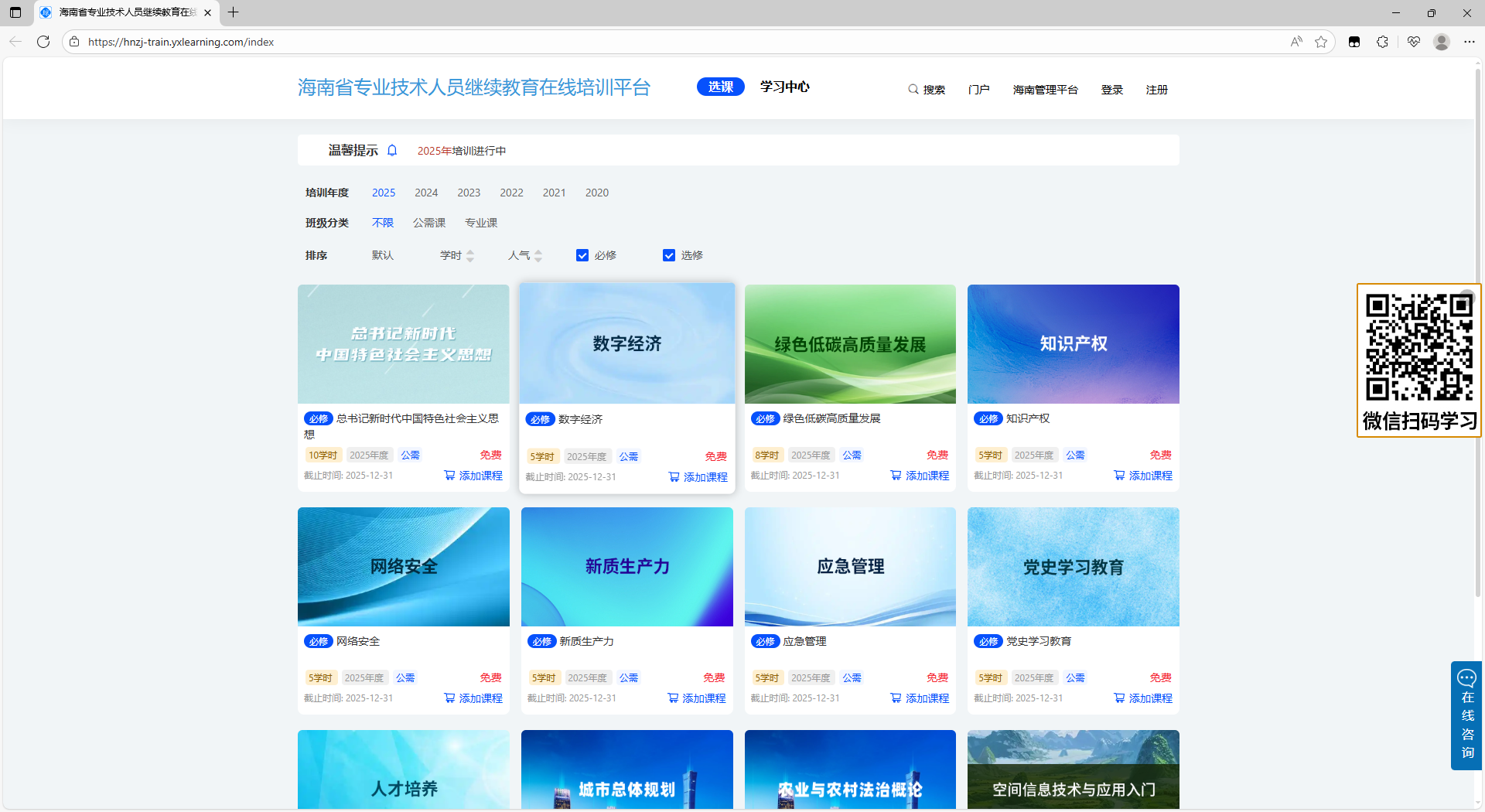Select 公需课 class category
The height and width of the screenshot is (812, 1485).
click(x=429, y=223)
